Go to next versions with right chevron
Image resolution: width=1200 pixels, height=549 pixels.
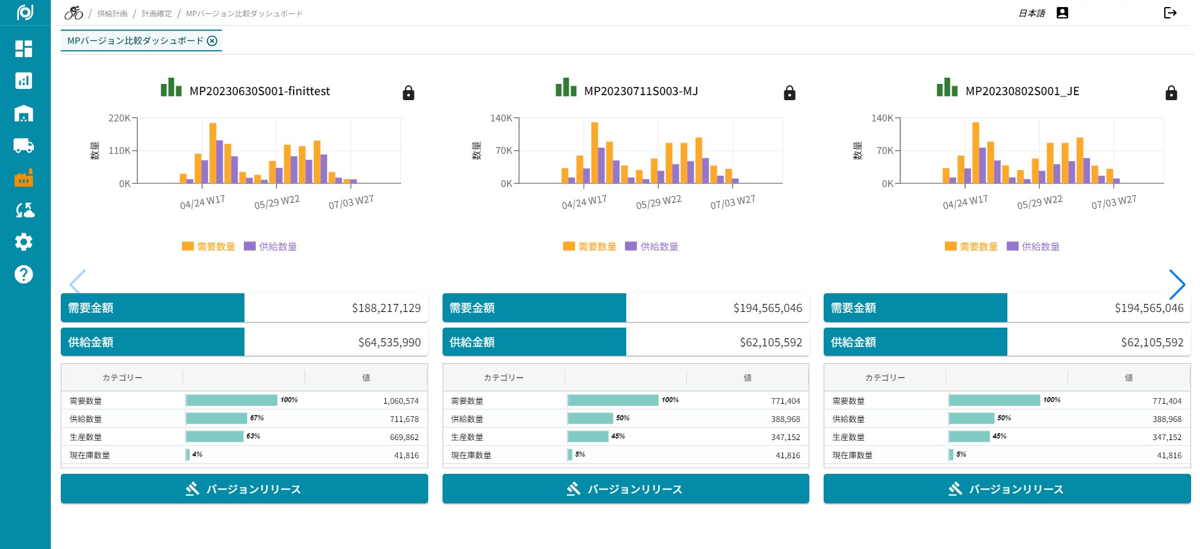coord(1177,284)
